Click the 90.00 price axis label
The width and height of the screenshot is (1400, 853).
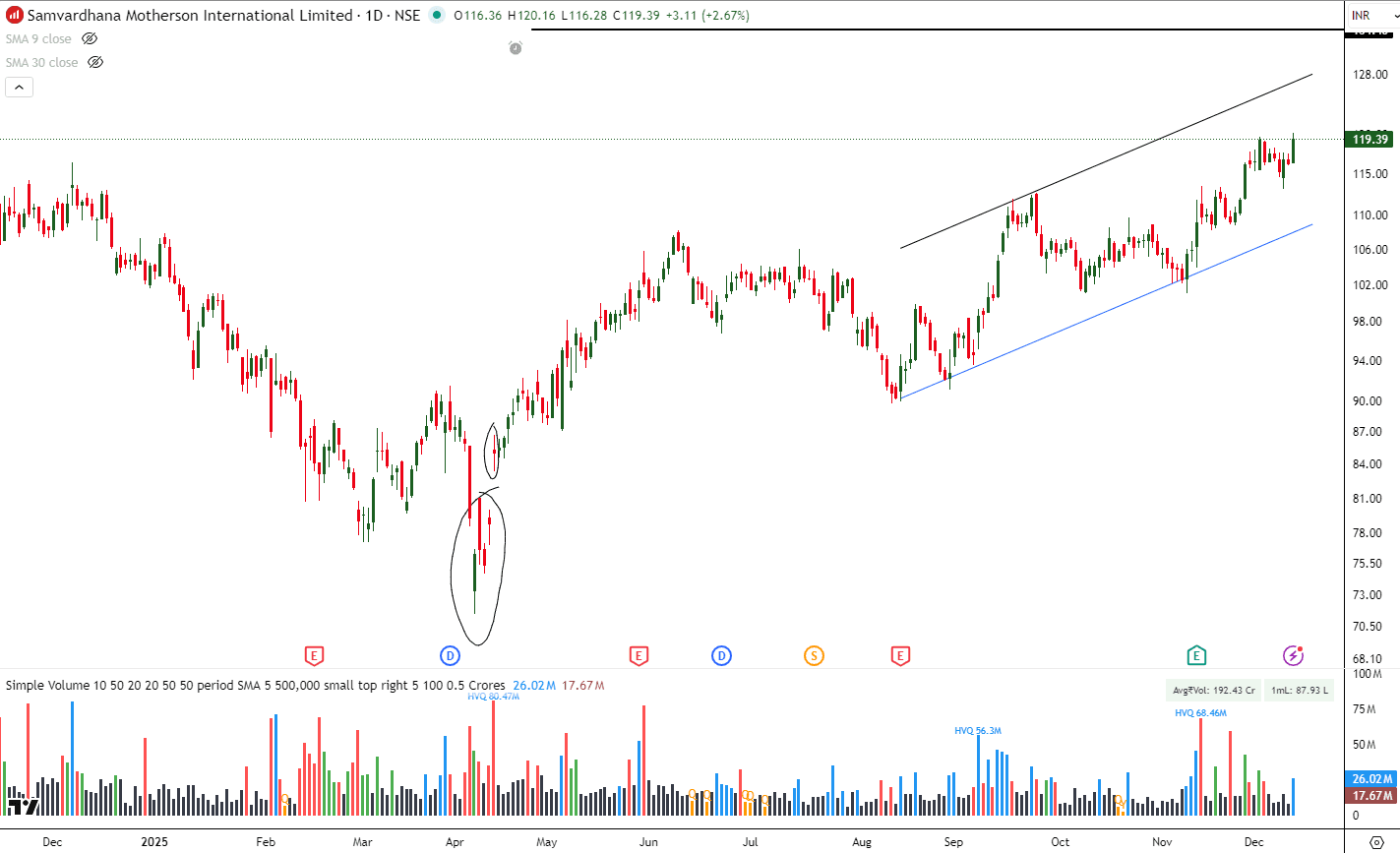pos(1370,401)
